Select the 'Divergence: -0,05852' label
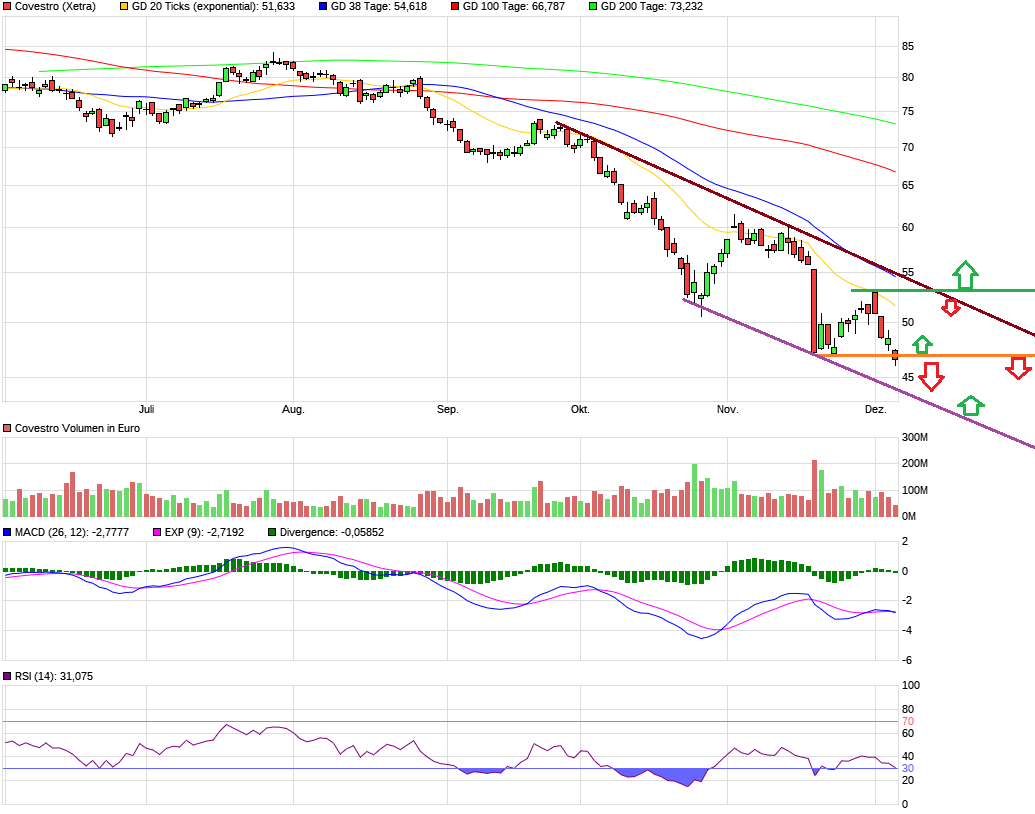This screenshot has width=1035, height=814. [x=331, y=532]
